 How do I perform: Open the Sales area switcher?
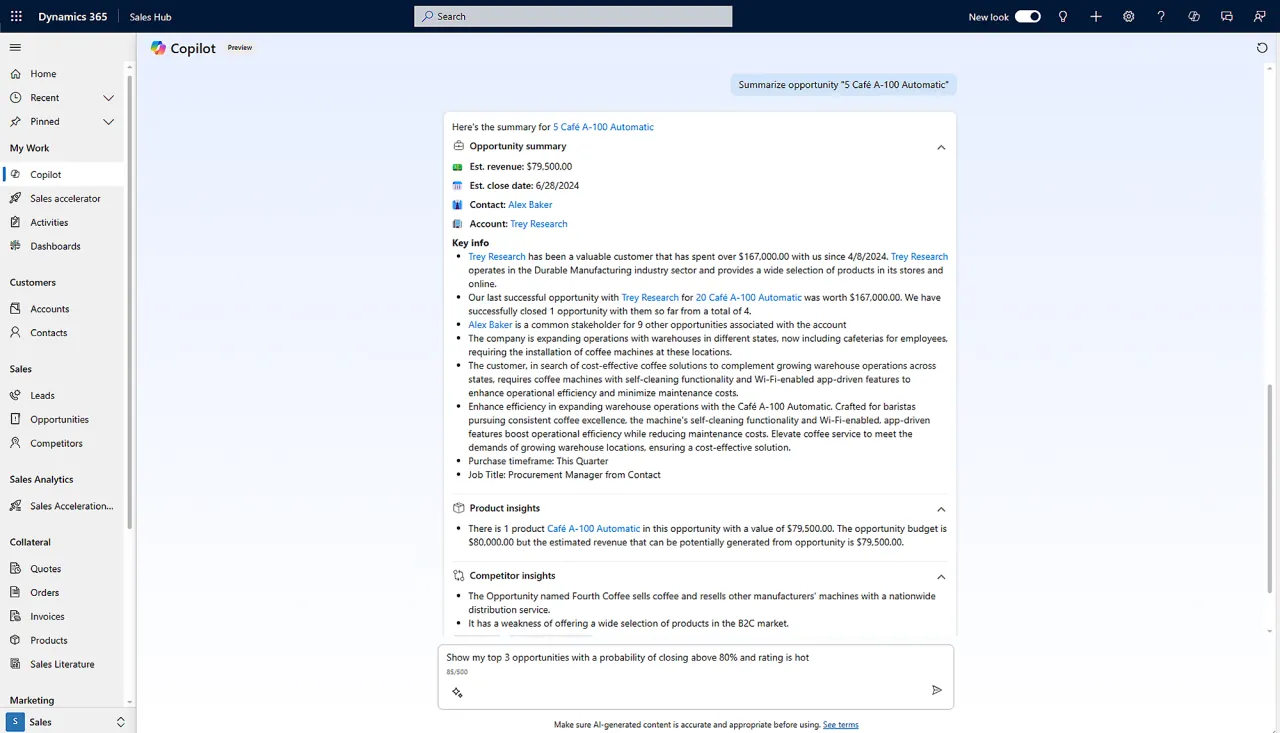67,722
